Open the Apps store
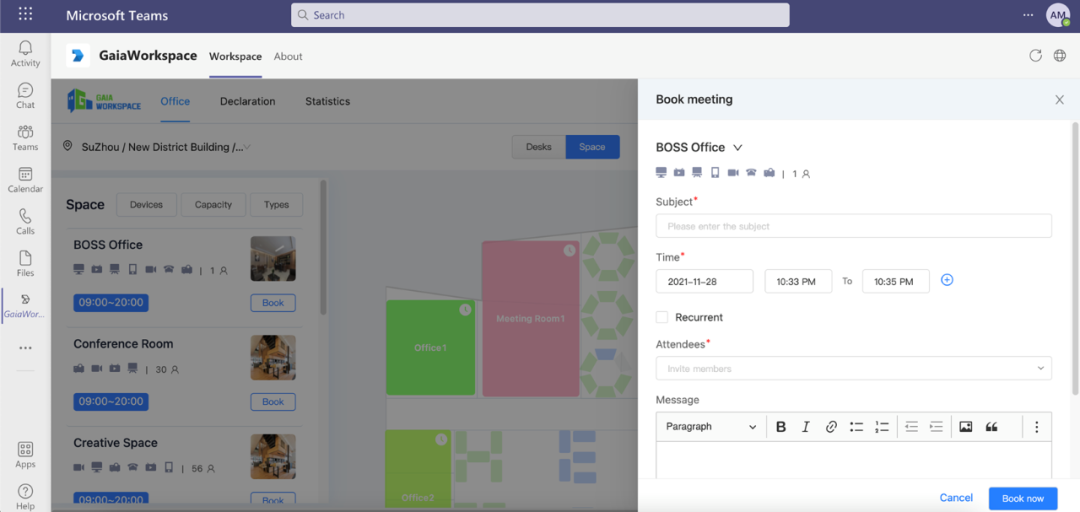Screen dimensions: 1080x512 (x=25, y=455)
